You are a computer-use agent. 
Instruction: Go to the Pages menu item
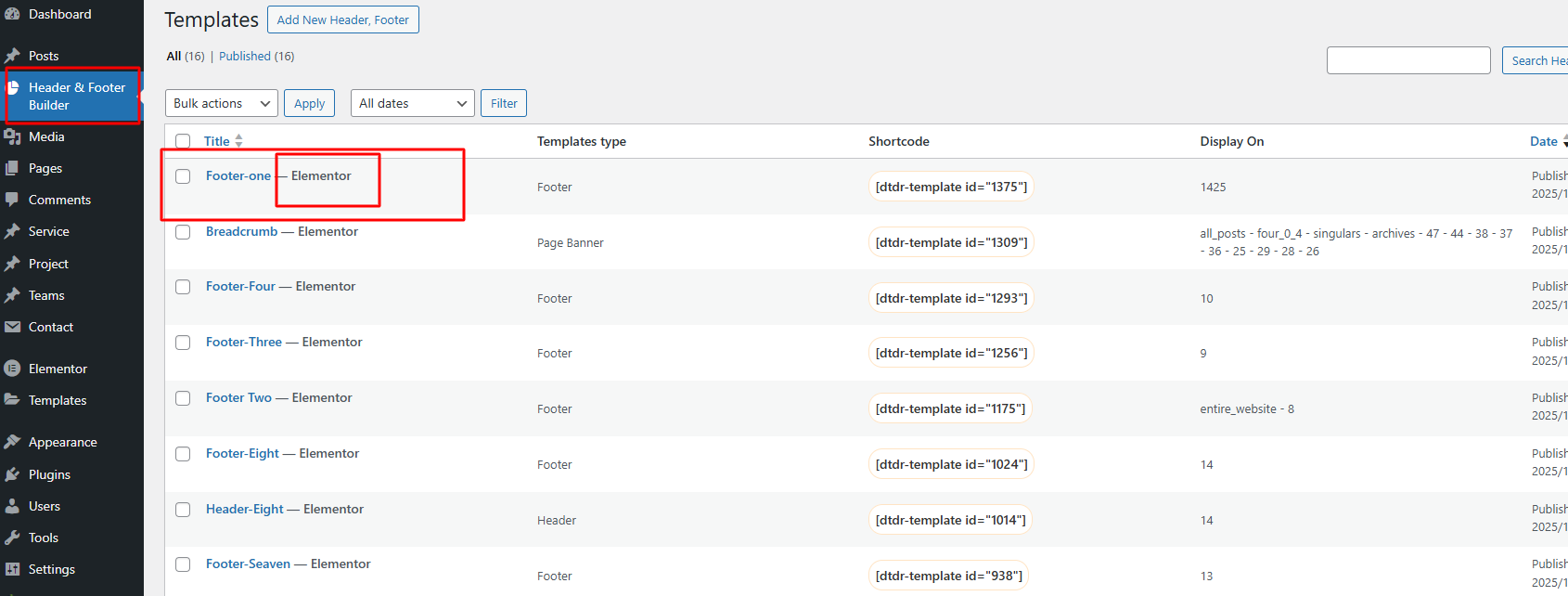coord(45,168)
